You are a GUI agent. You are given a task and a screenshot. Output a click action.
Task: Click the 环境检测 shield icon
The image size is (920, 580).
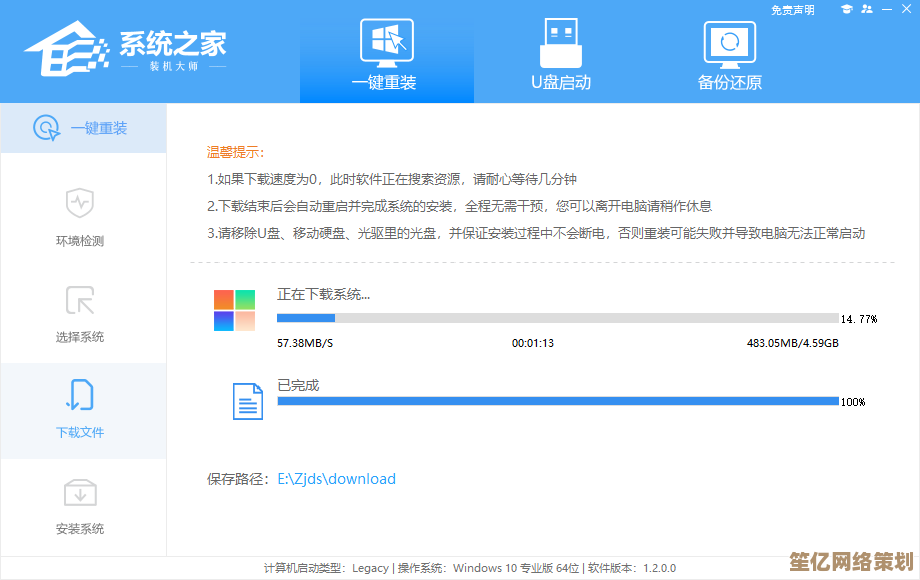tap(79, 203)
